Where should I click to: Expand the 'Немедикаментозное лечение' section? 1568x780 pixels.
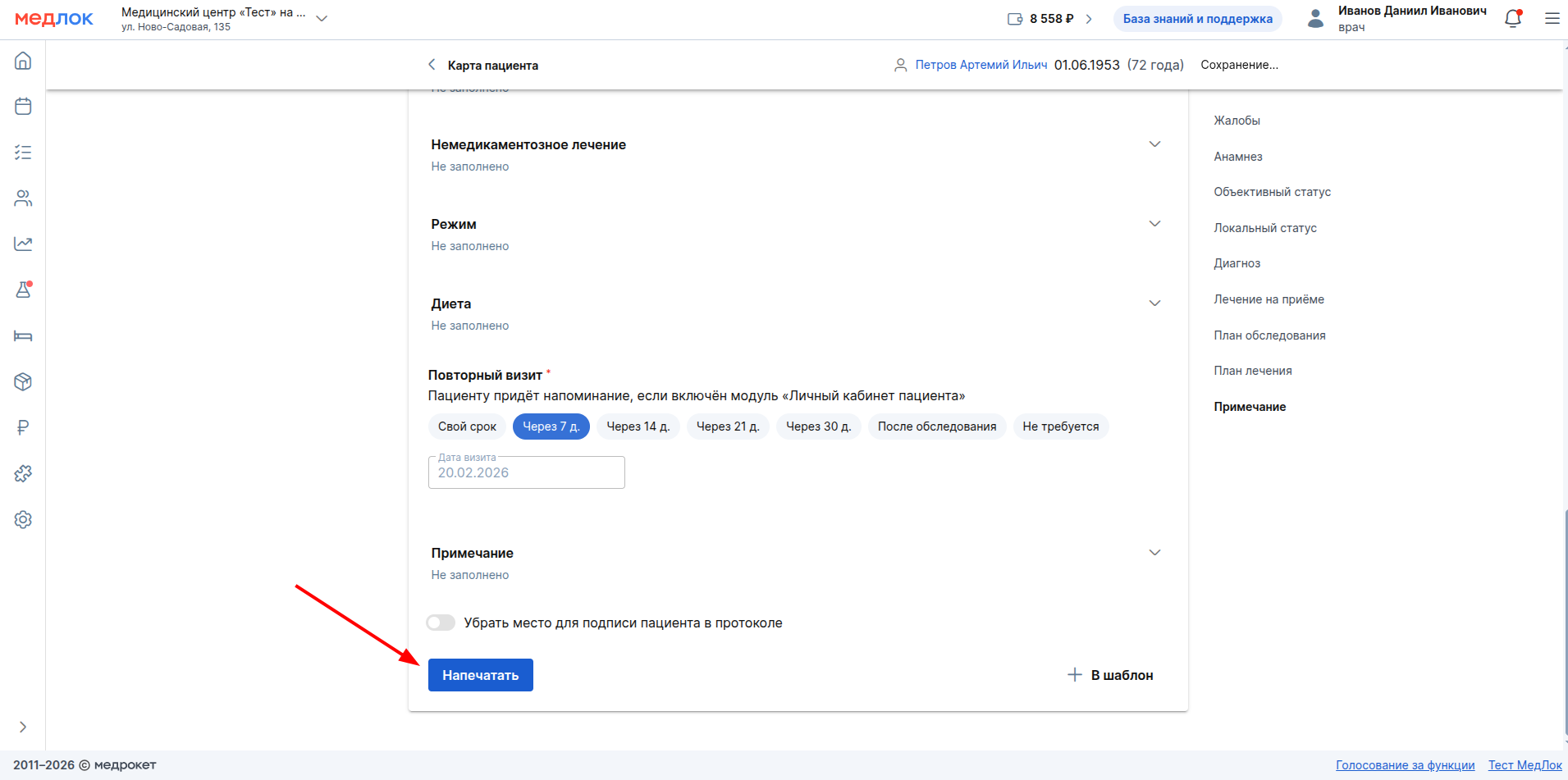pos(1154,144)
